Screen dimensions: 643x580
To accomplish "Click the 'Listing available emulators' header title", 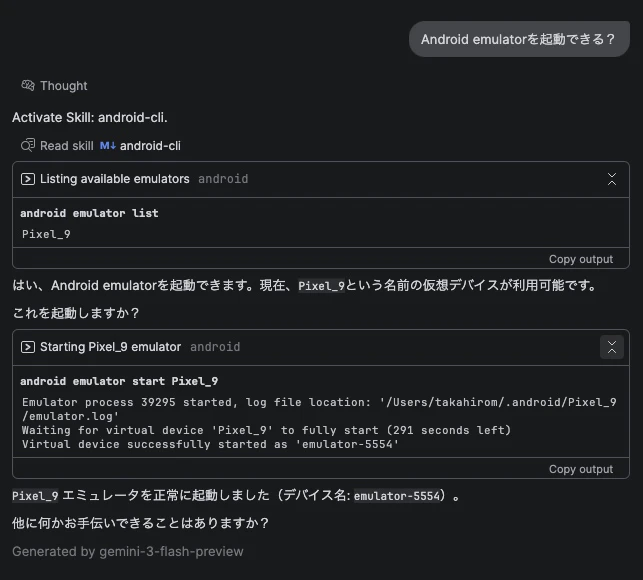I will click(115, 179).
